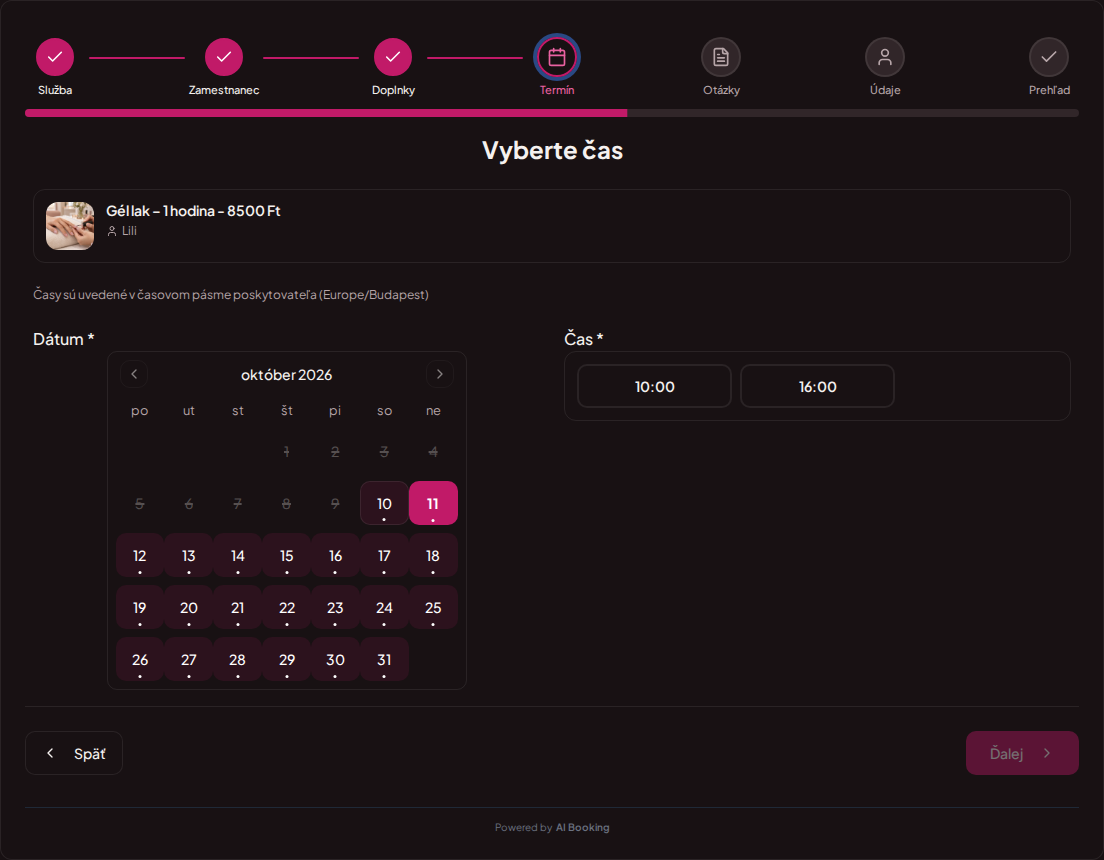Viewport: 1104px width, 860px height.
Task: Select October 31 in the calendar
Action: [384, 659]
